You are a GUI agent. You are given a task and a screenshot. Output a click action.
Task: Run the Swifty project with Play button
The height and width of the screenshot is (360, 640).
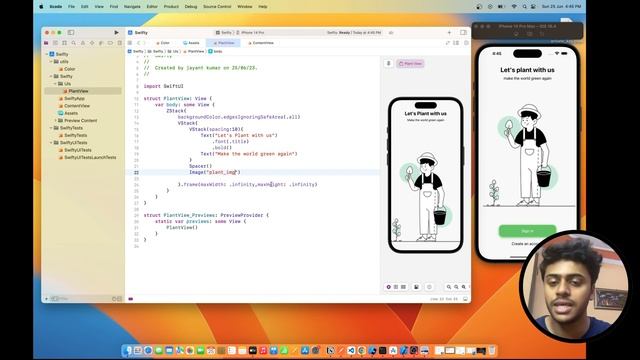(116, 32)
